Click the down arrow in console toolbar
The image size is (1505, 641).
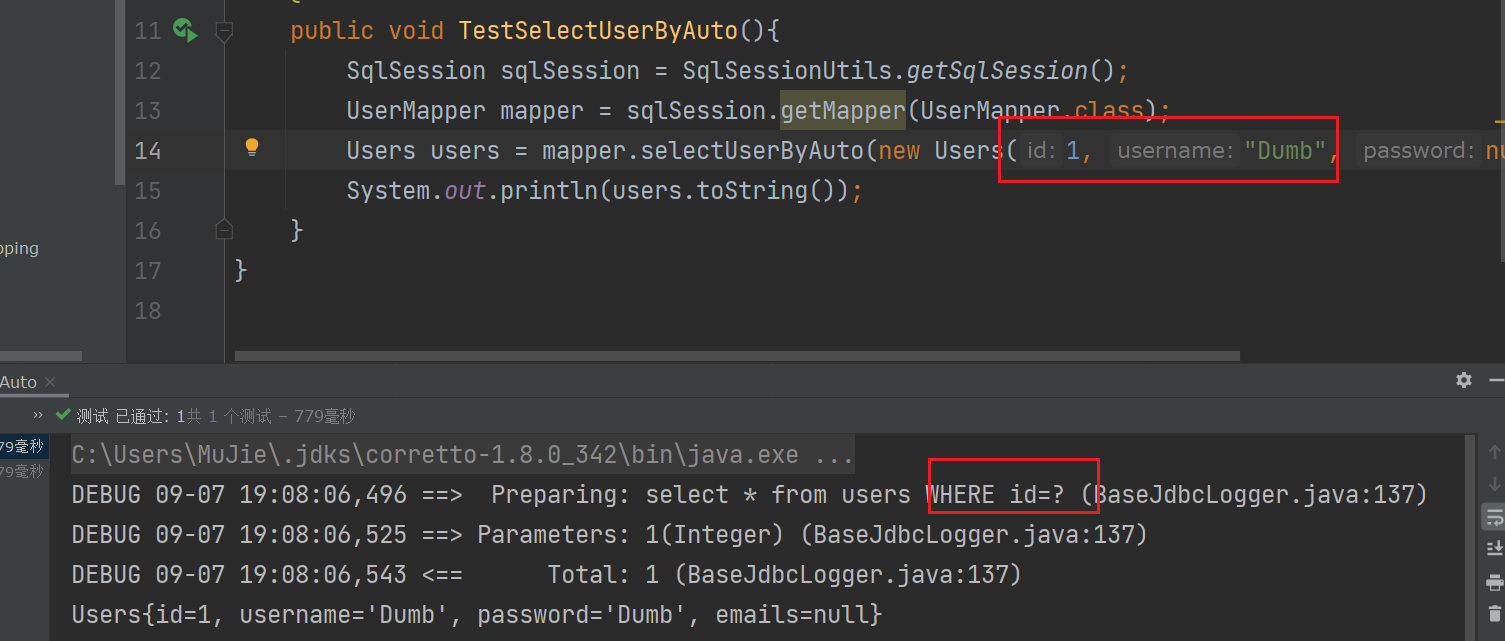click(x=1495, y=484)
